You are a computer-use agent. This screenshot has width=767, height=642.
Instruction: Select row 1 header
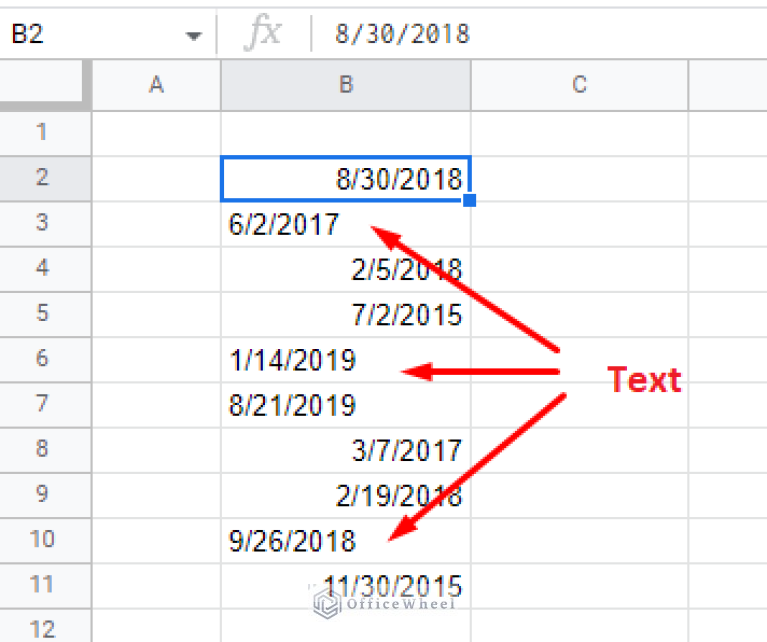(x=42, y=132)
